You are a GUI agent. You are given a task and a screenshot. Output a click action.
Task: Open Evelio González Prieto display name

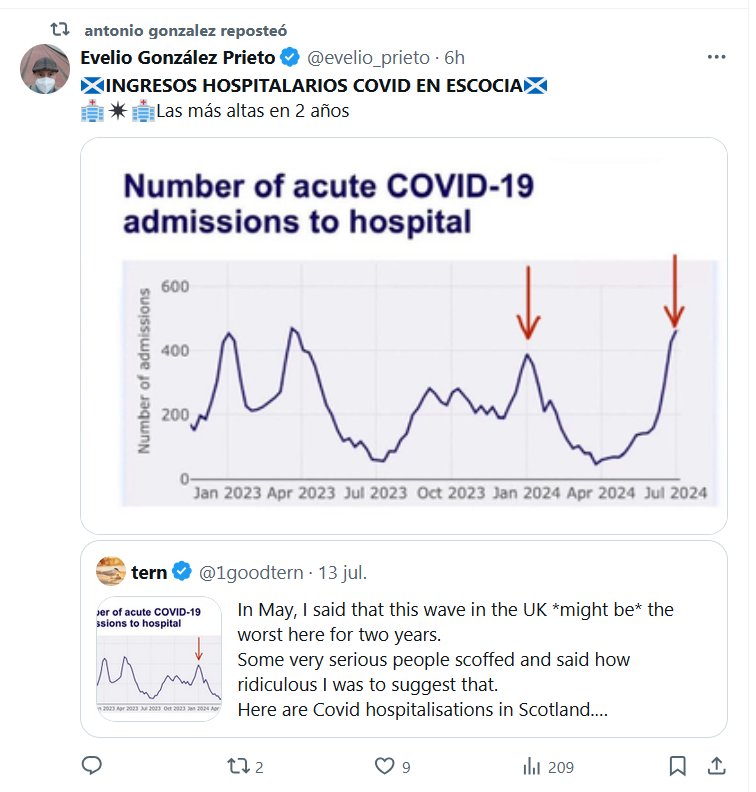click(x=178, y=57)
